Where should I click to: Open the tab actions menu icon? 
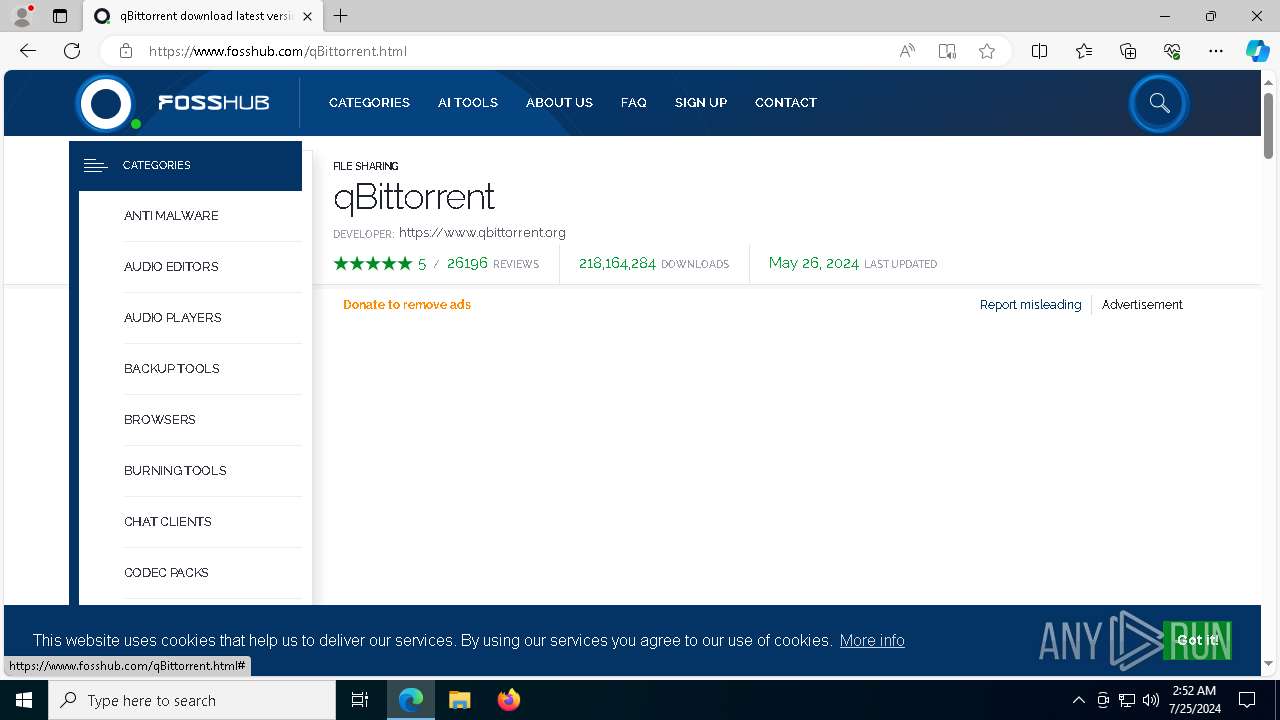(60, 16)
